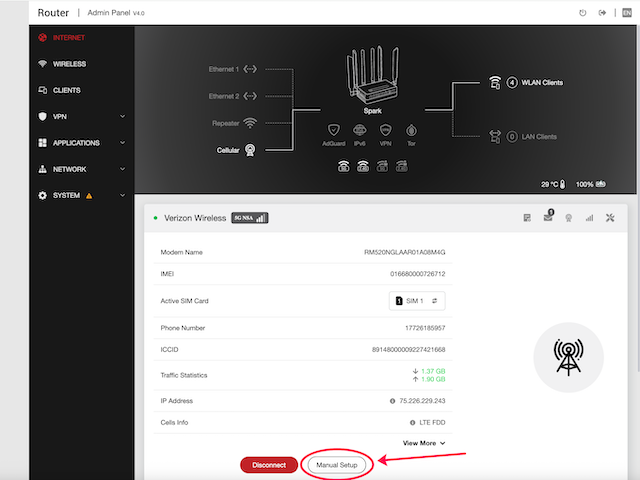Click the WLAN Clients device icon
The width and height of the screenshot is (640, 480).
coord(495,83)
